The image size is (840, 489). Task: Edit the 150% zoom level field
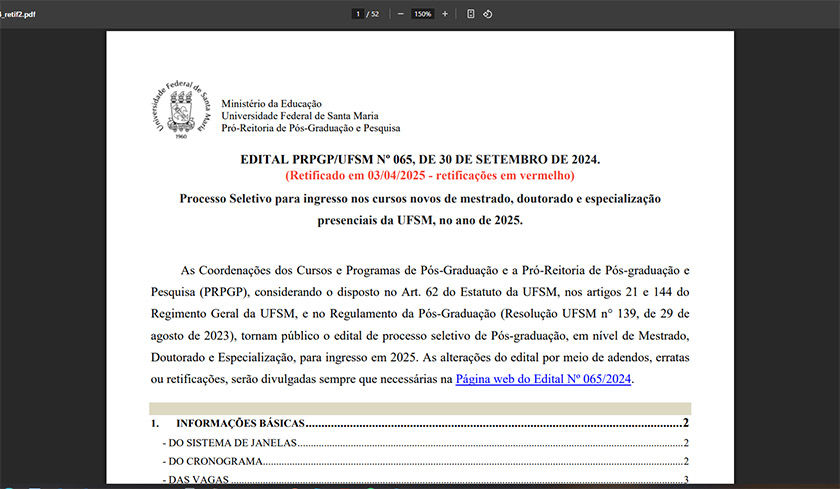(x=422, y=14)
